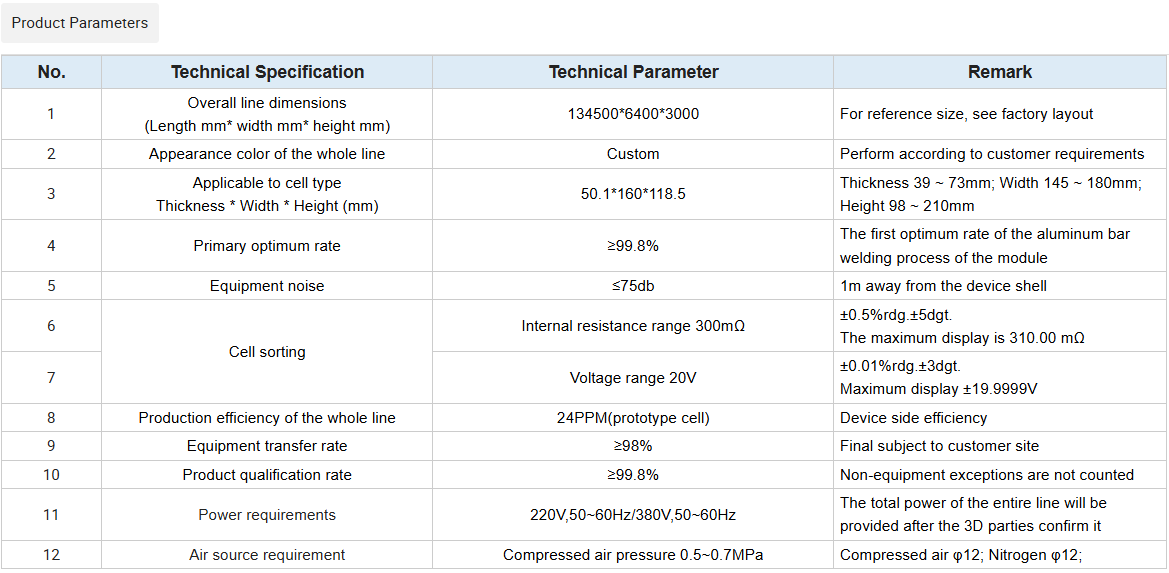Click 'Equipment transfer rate' specification

(x=267, y=446)
